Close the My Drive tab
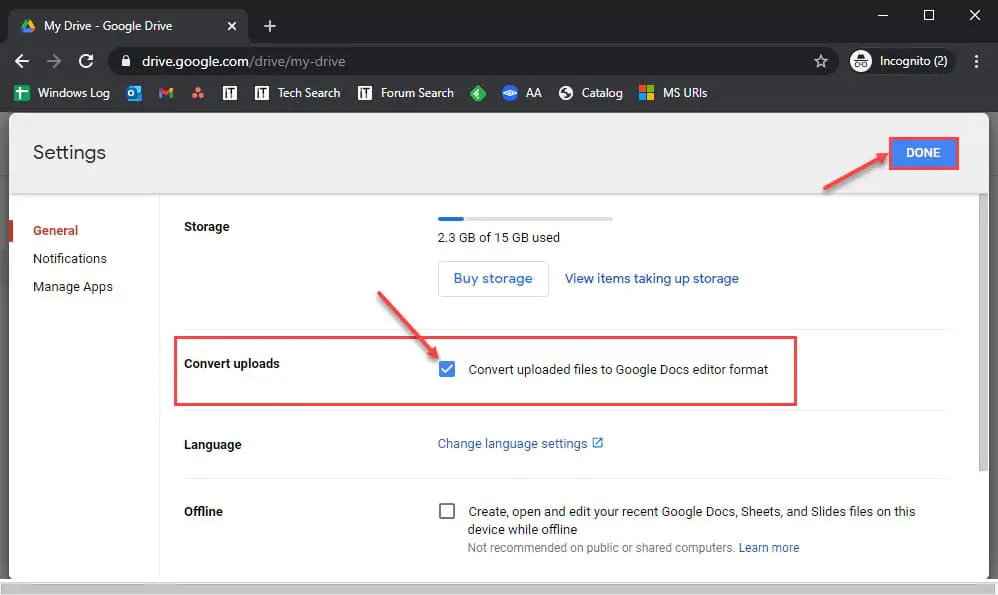 coord(232,26)
